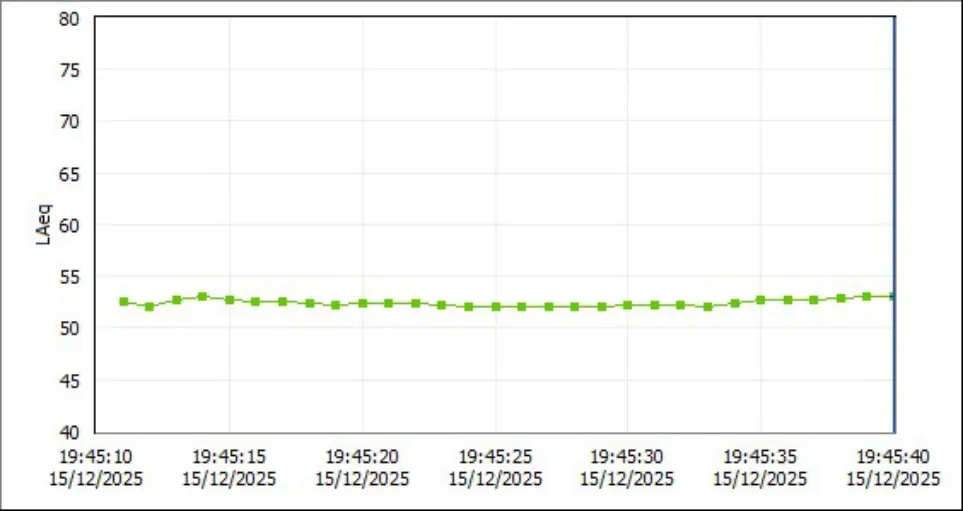Click the LAeq y-axis title
The width and height of the screenshot is (963, 511).
44,225
